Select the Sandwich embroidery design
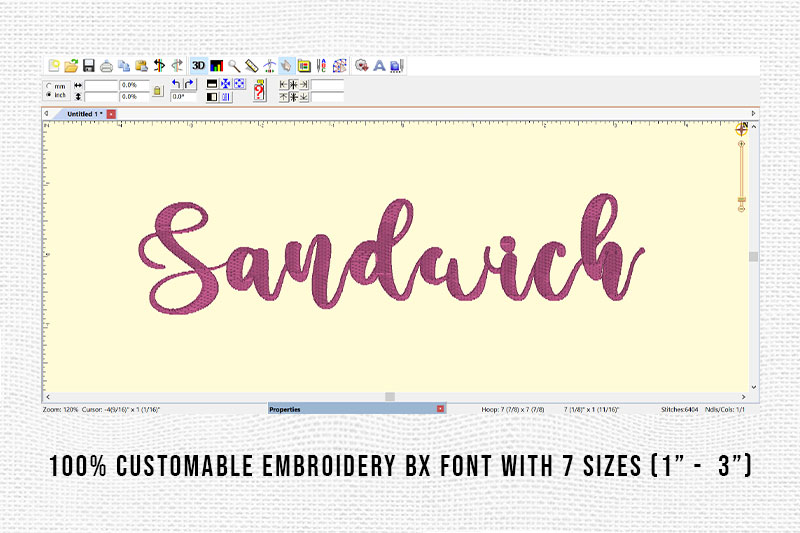This screenshot has height=533, width=800. (391, 254)
